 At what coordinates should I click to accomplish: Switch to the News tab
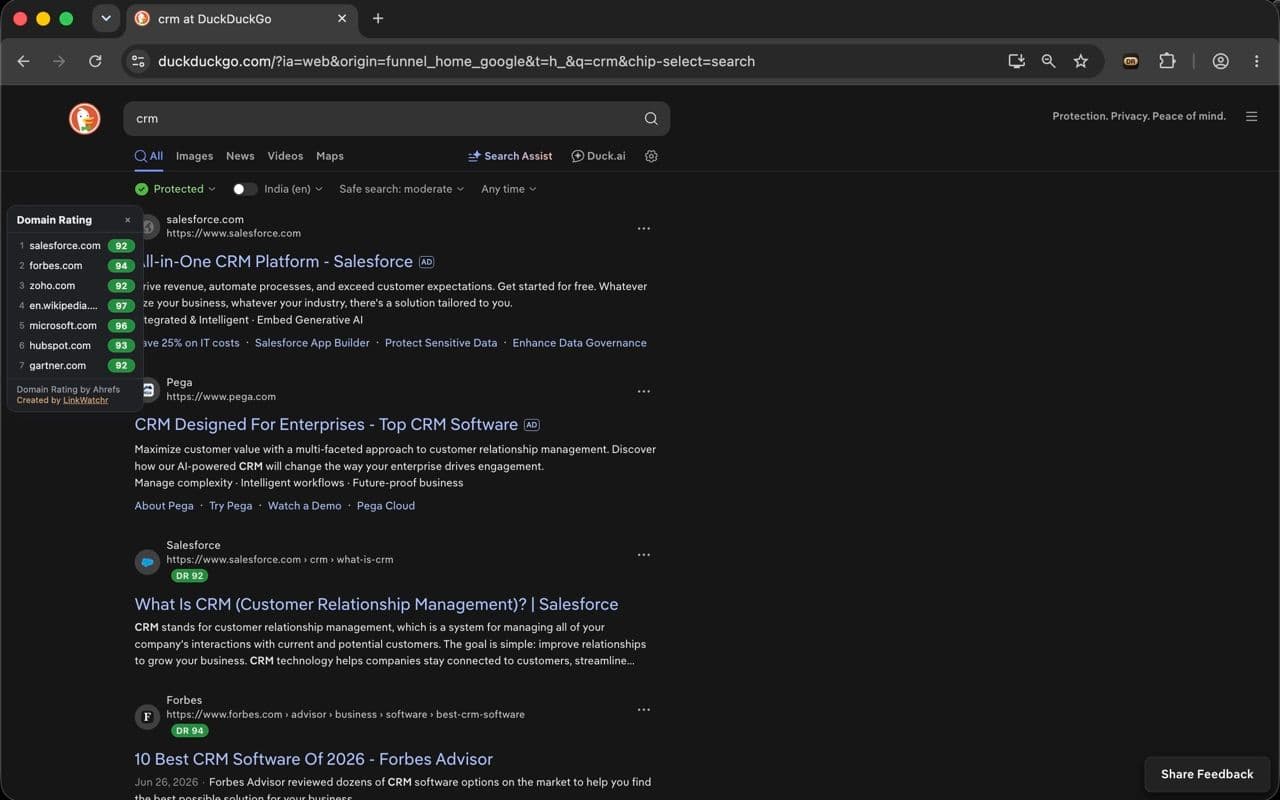click(240, 156)
